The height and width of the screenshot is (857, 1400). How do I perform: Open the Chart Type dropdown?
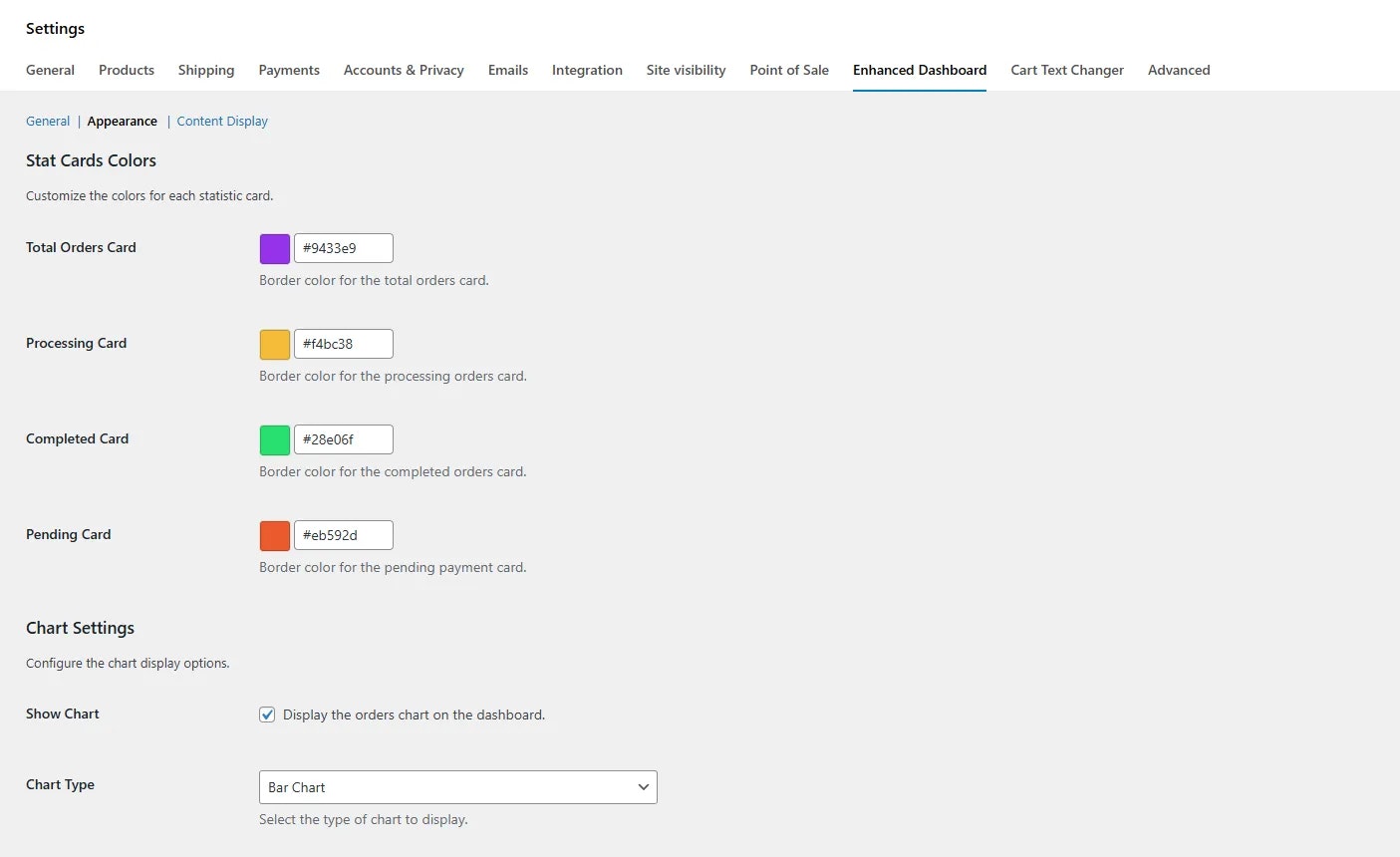pyautogui.click(x=457, y=787)
